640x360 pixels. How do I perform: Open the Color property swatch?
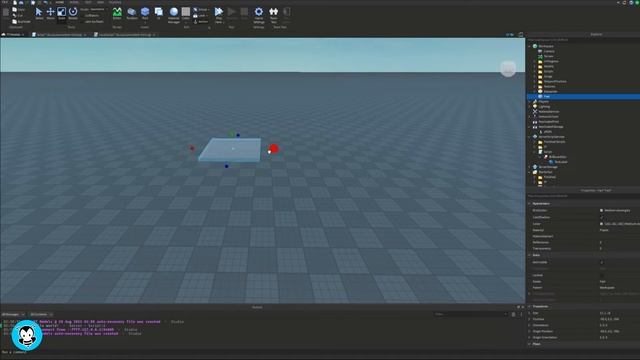[x=601, y=224]
